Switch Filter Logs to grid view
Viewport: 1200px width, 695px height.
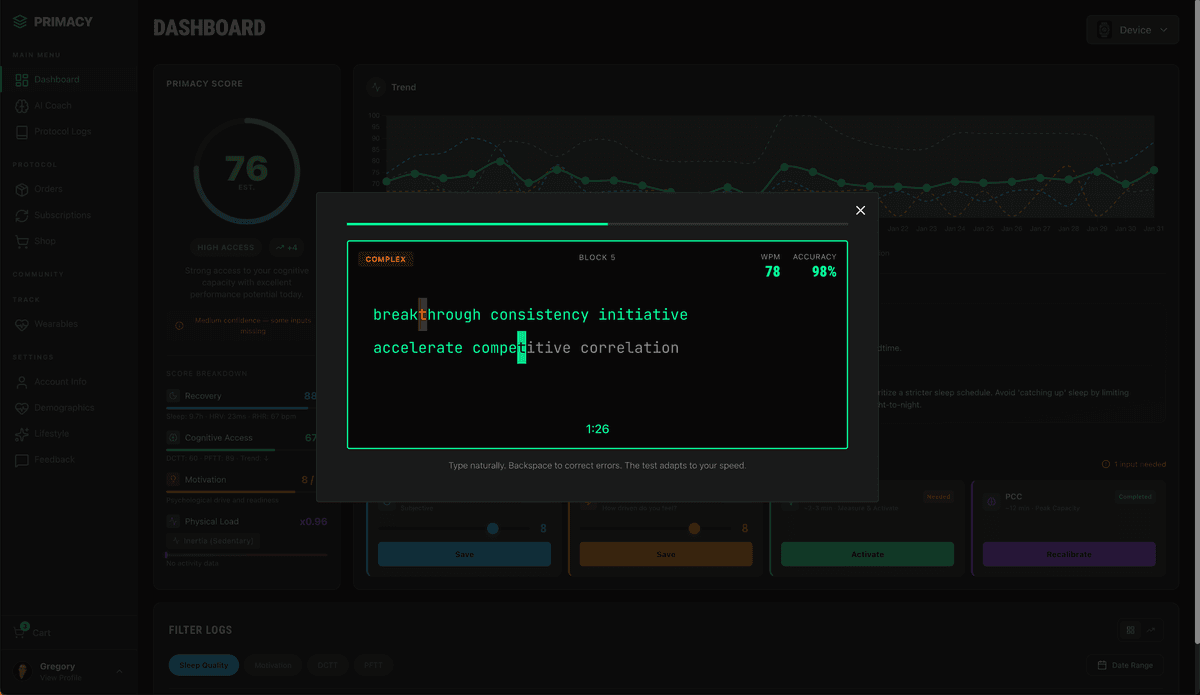coord(1130,630)
